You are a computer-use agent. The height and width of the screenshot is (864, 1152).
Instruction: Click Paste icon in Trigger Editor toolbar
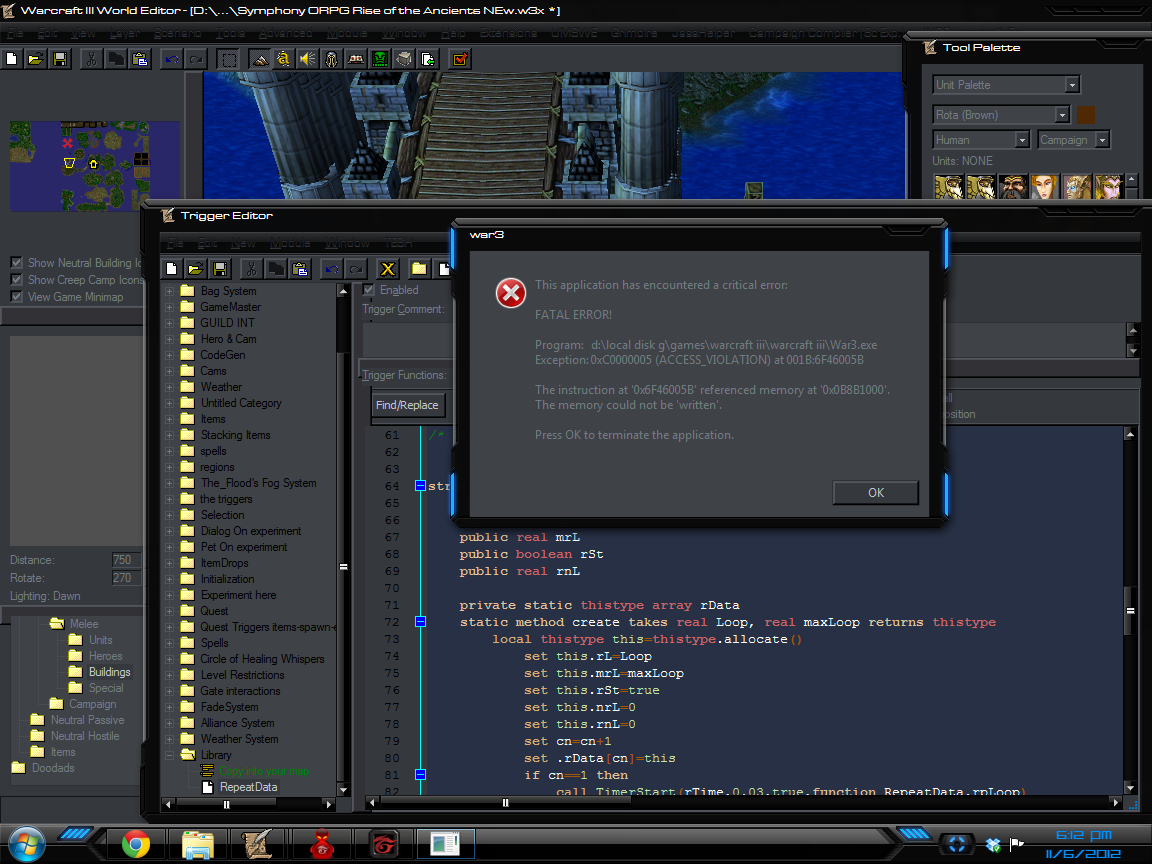point(300,269)
